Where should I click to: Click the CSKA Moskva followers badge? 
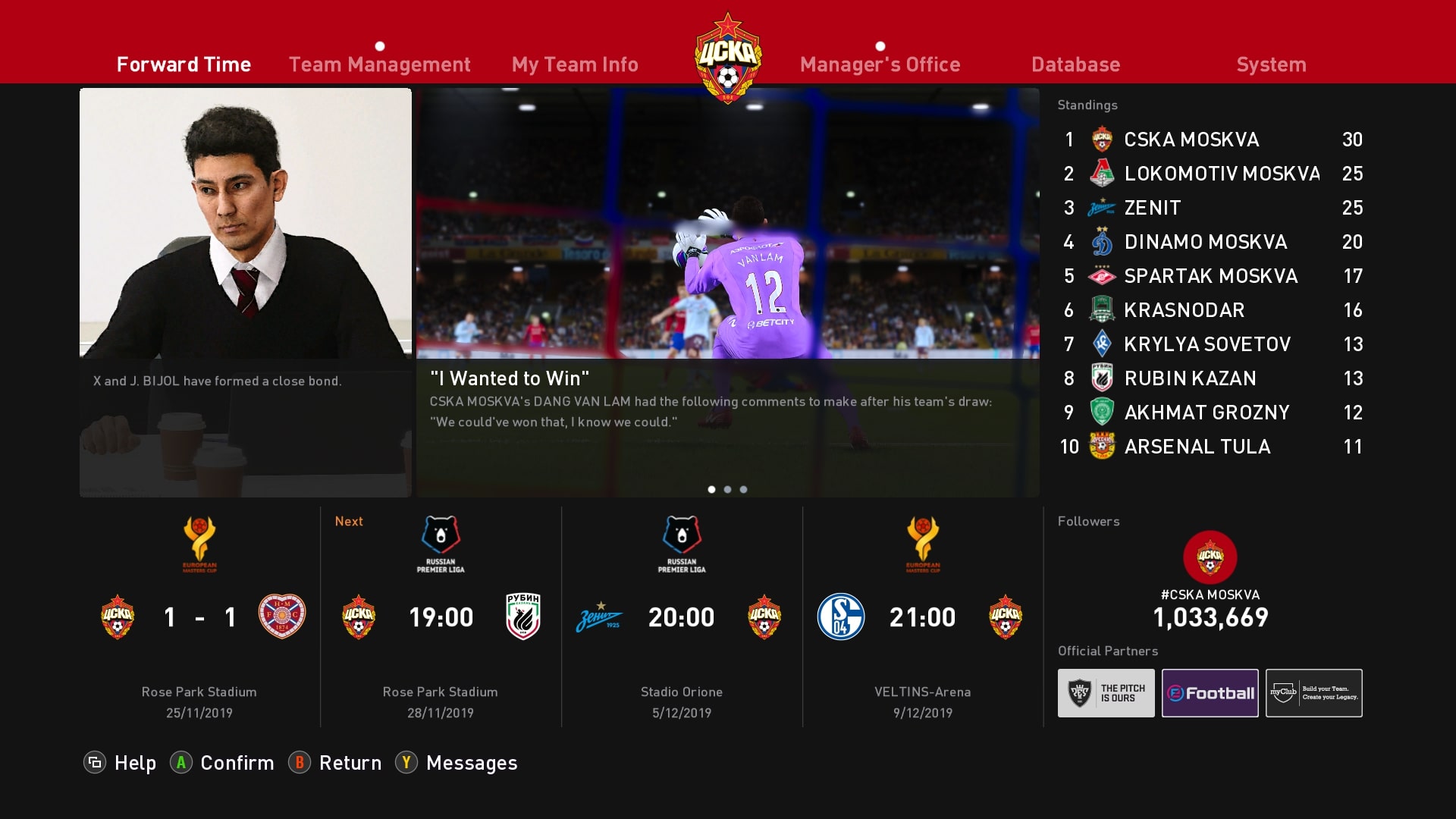[1210, 557]
